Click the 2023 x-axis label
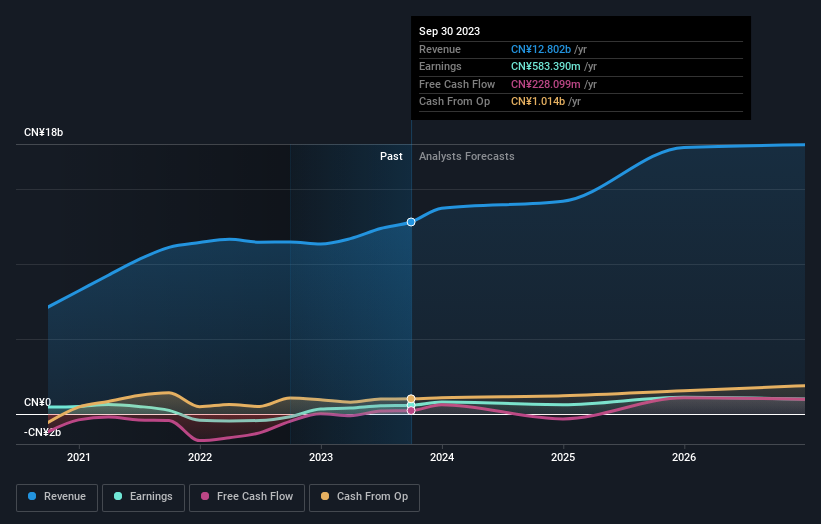 [321, 458]
